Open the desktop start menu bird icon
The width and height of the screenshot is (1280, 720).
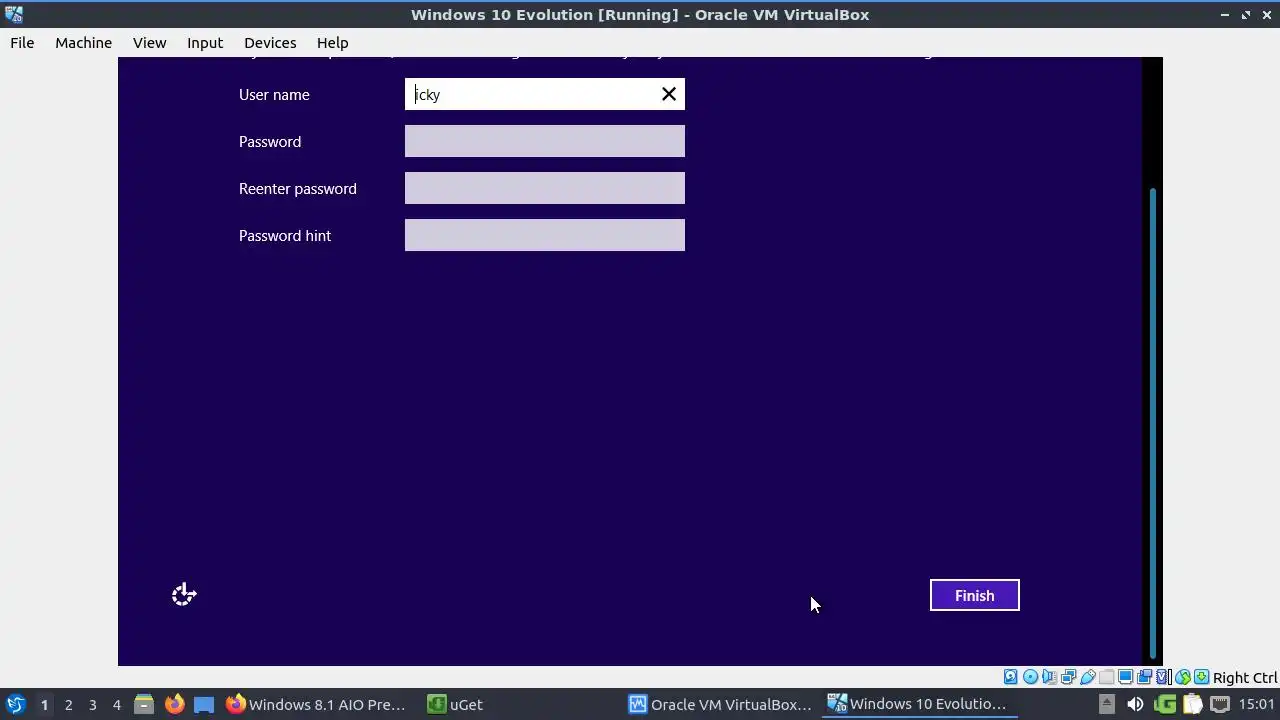coord(15,704)
